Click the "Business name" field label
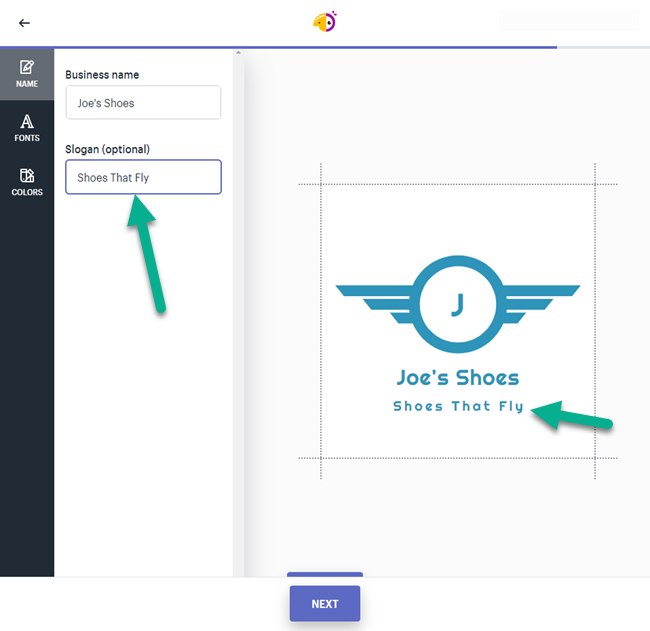The width and height of the screenshot is (650, 631). (102, 75)
